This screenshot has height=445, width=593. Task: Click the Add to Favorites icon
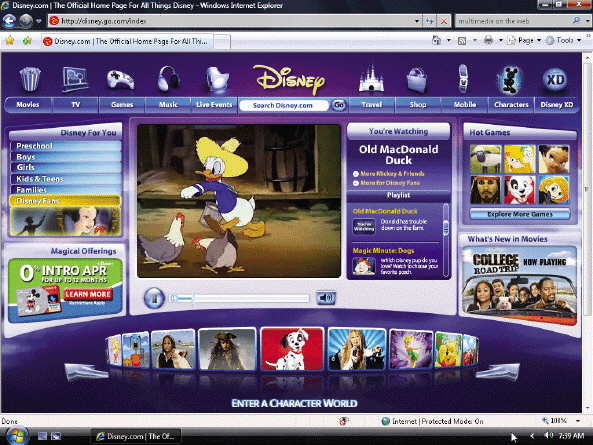[27, 40]
